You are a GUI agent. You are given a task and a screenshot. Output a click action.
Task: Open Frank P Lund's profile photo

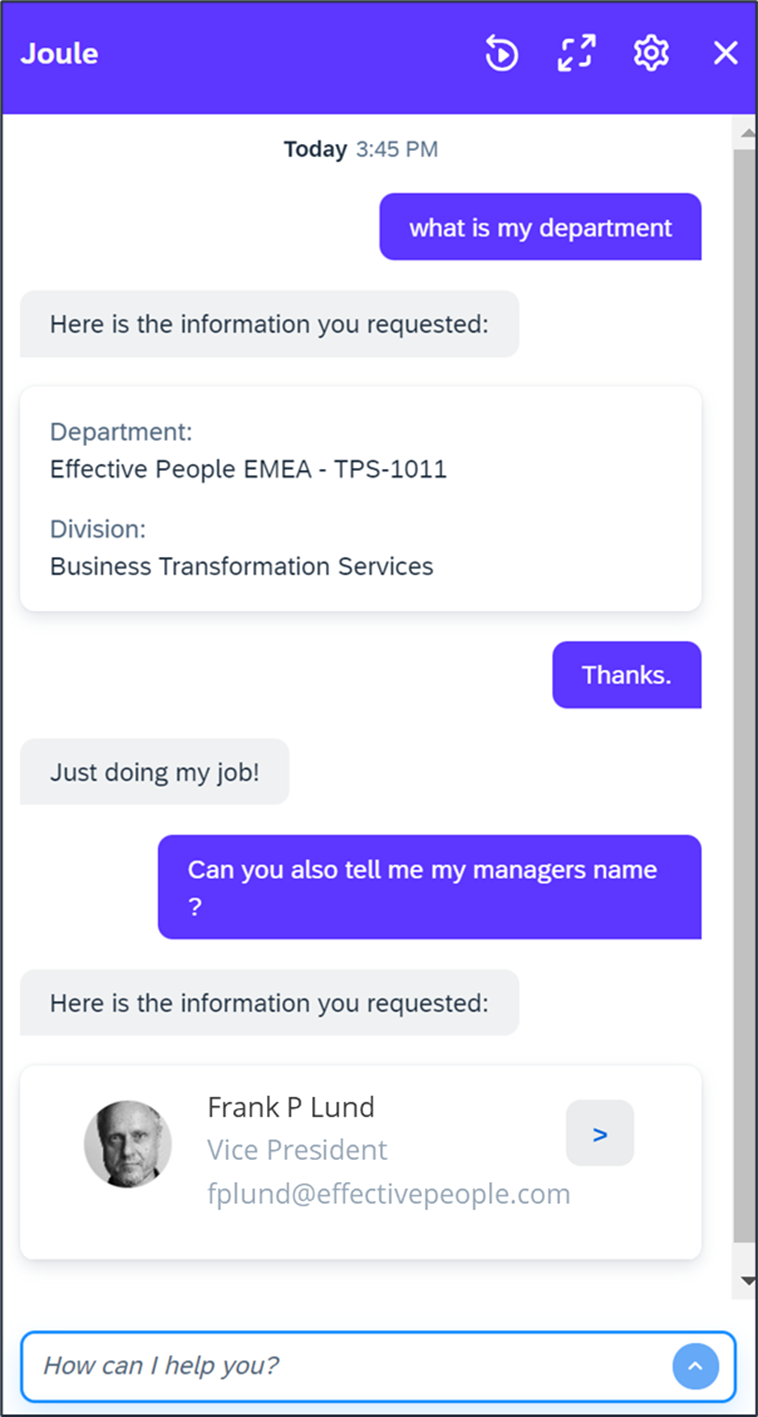pyautogui.click(x=127, y=1144)
